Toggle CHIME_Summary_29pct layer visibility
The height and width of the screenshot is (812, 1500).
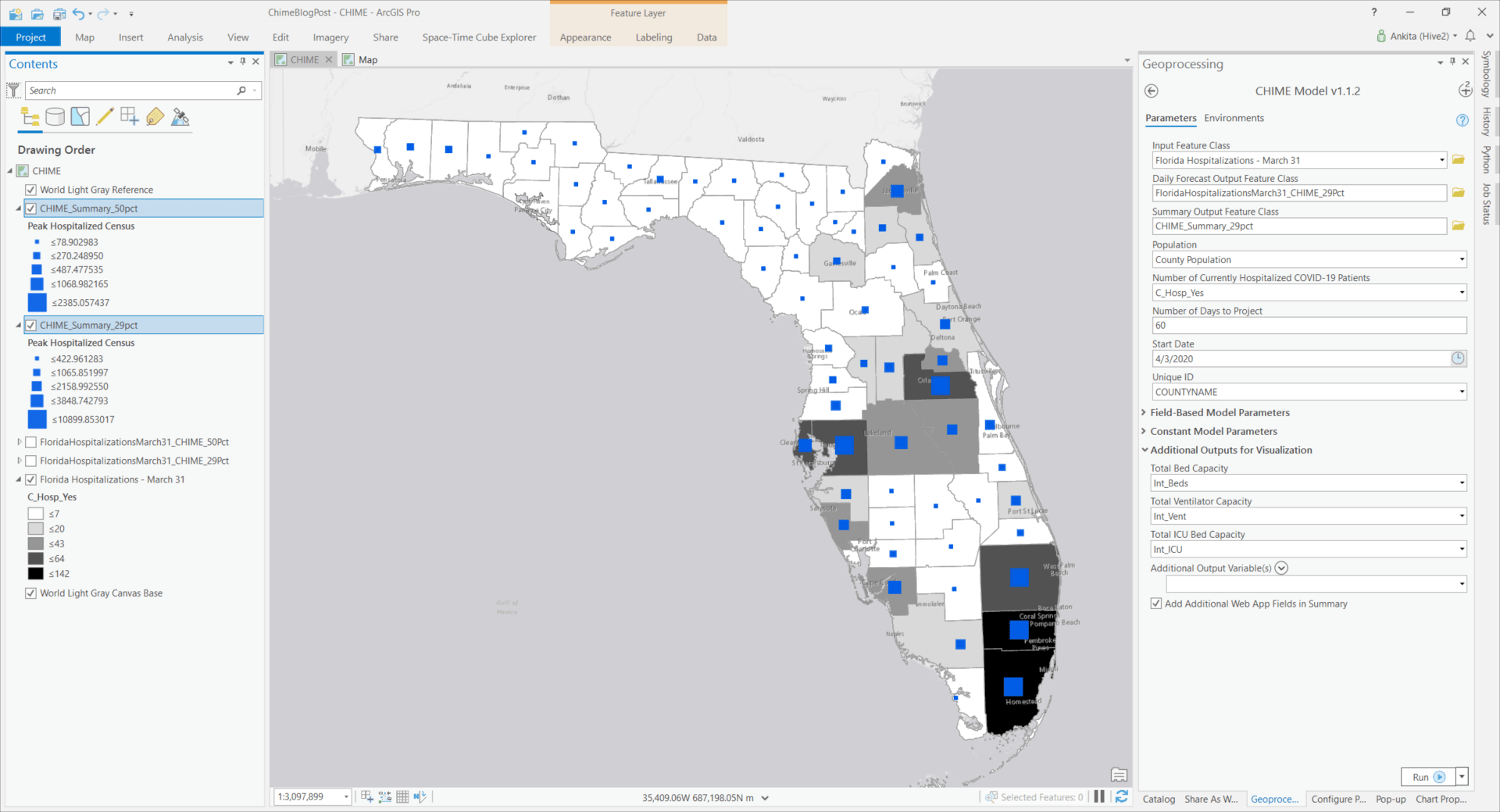[31, 326]
